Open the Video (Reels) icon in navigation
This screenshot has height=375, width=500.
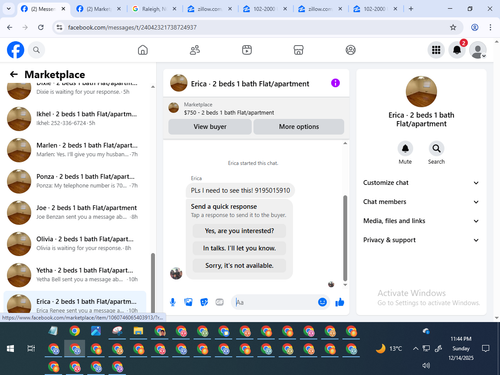(x=247, y=50)
